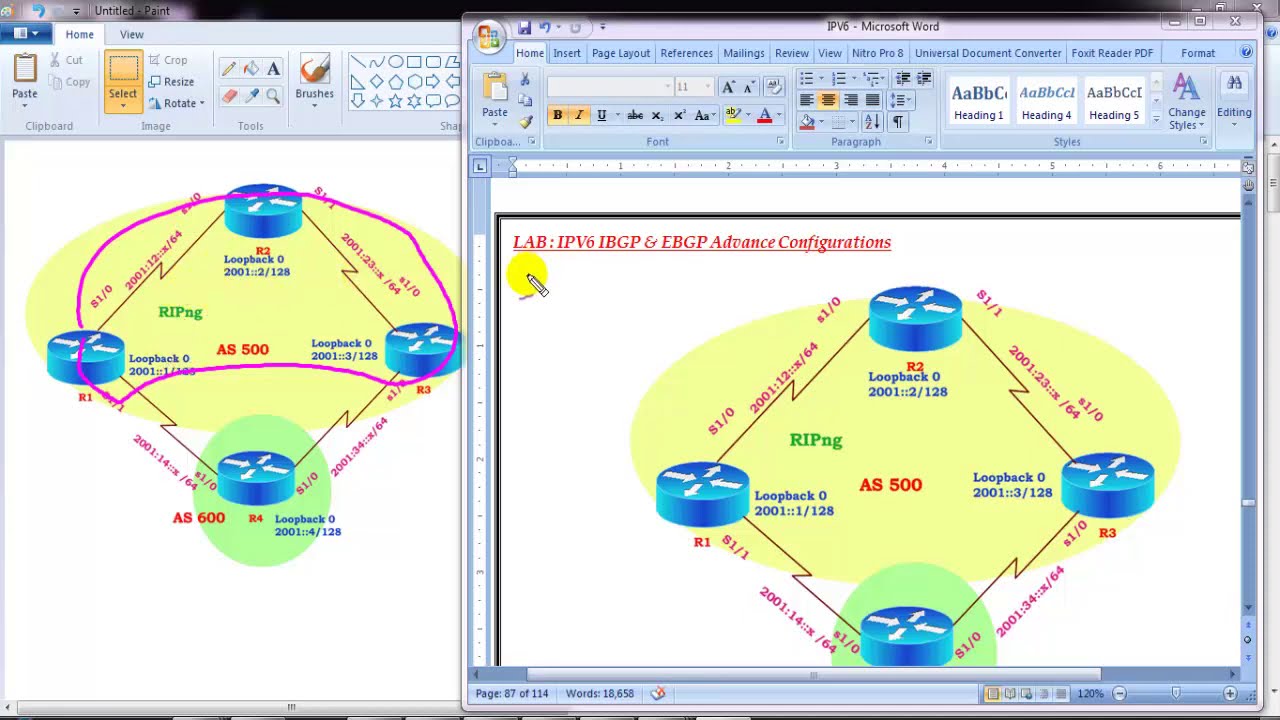Click Resize button in Paint

point(171,81)
